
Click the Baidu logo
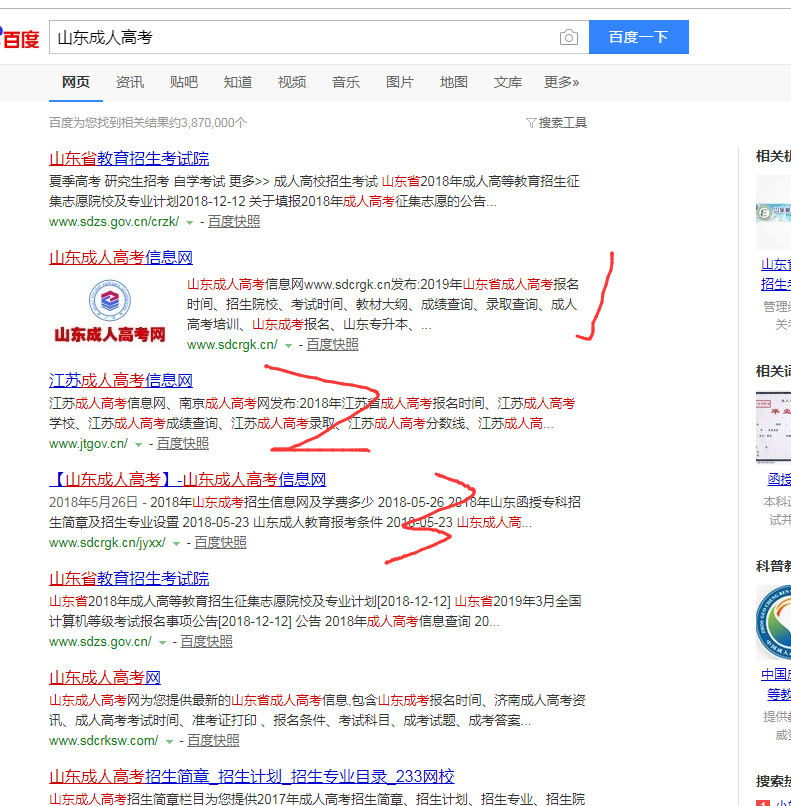coord(20,38)
